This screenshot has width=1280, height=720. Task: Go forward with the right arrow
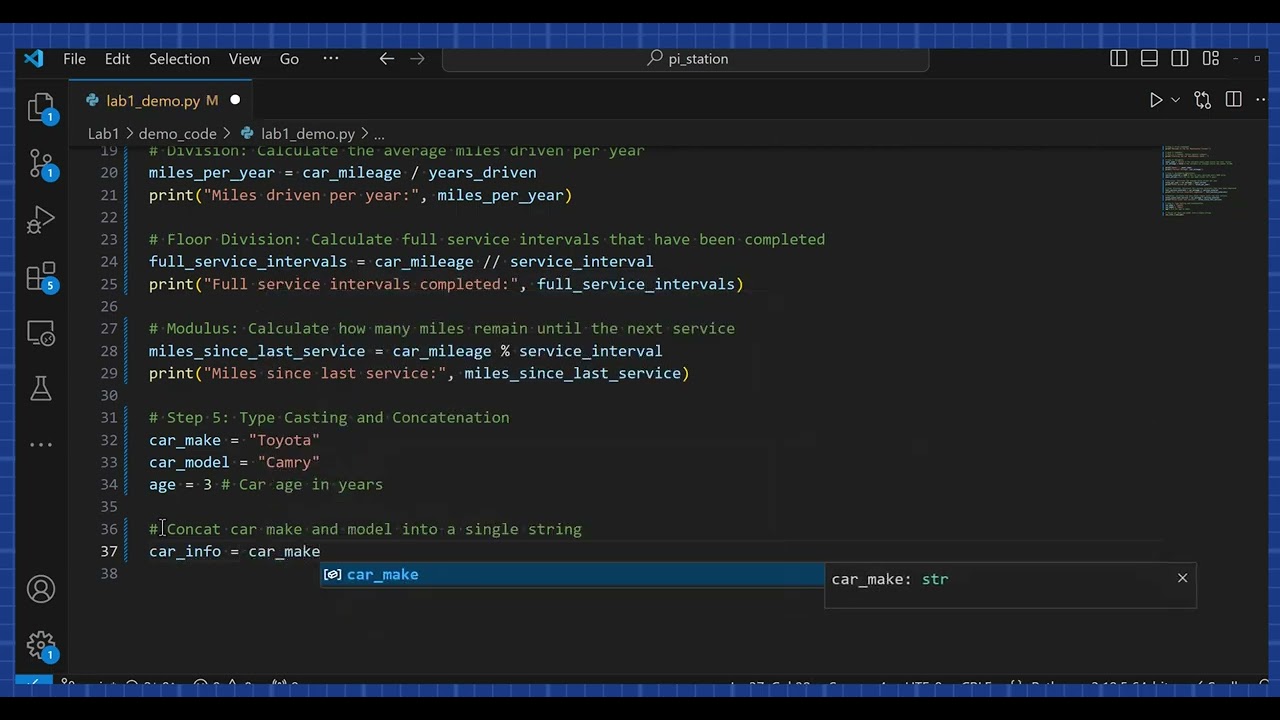coord(417,59)
